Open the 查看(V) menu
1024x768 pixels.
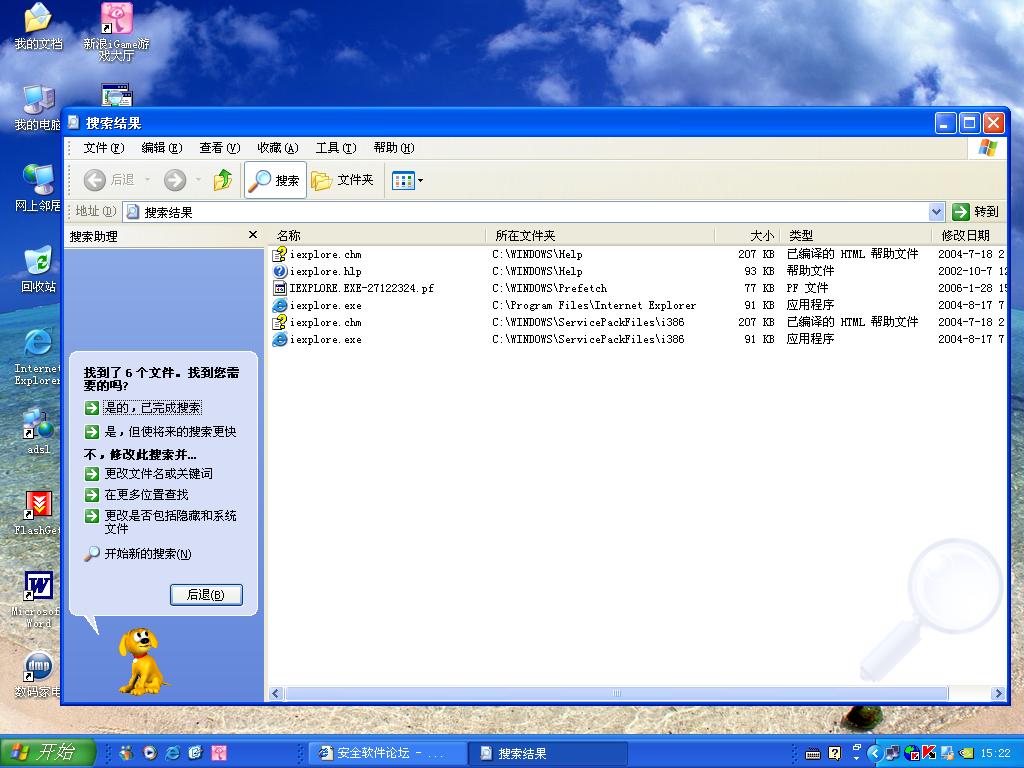[219, 148]
